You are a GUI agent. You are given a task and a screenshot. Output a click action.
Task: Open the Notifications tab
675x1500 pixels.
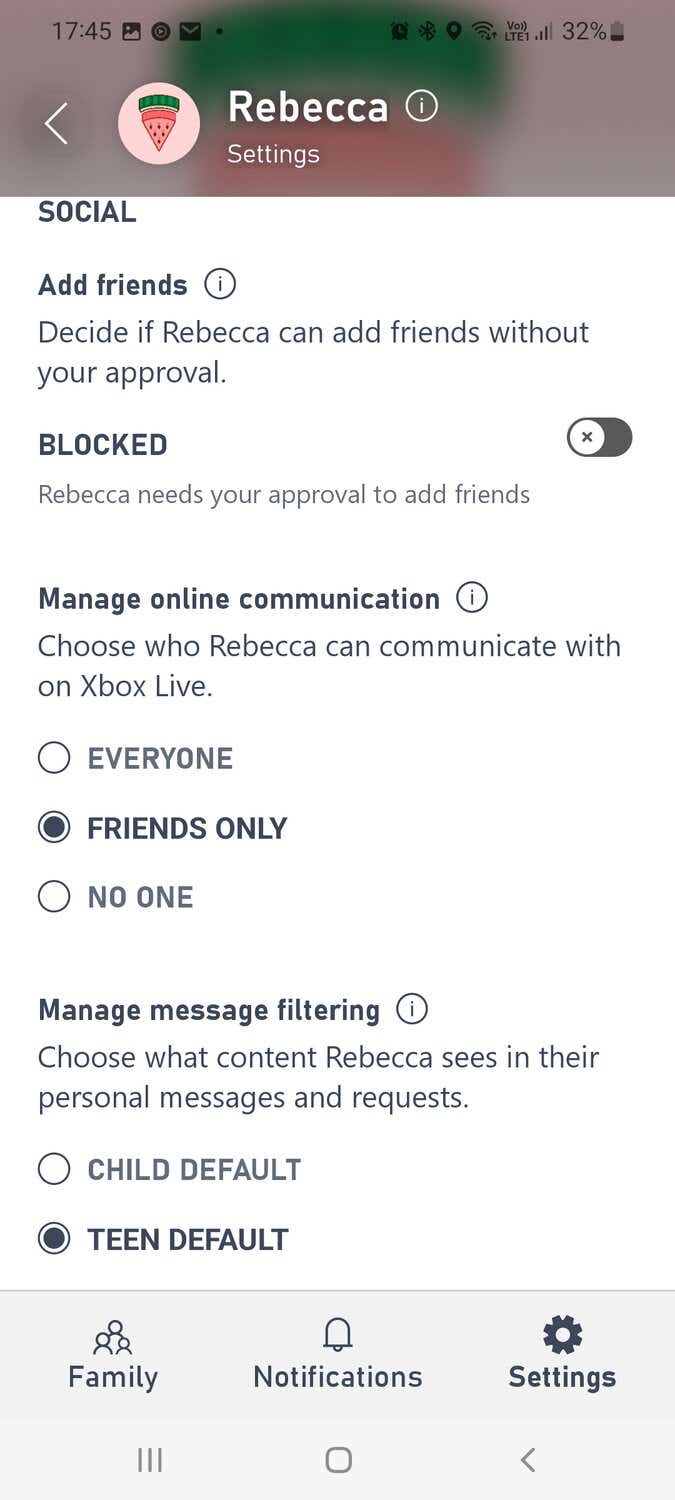point(338,1355)
